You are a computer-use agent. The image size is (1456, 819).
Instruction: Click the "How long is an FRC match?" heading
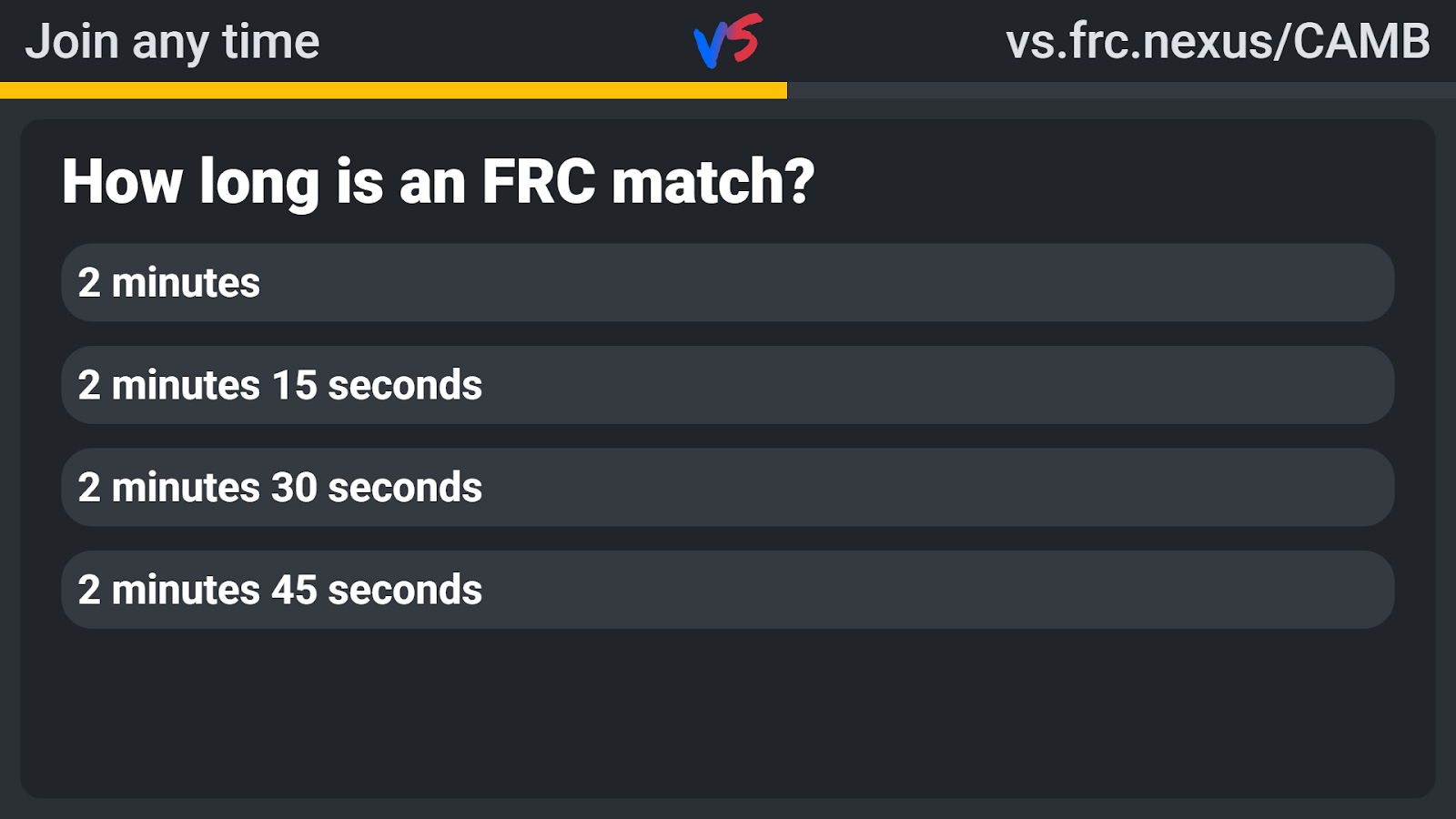[x=438, y=181]
